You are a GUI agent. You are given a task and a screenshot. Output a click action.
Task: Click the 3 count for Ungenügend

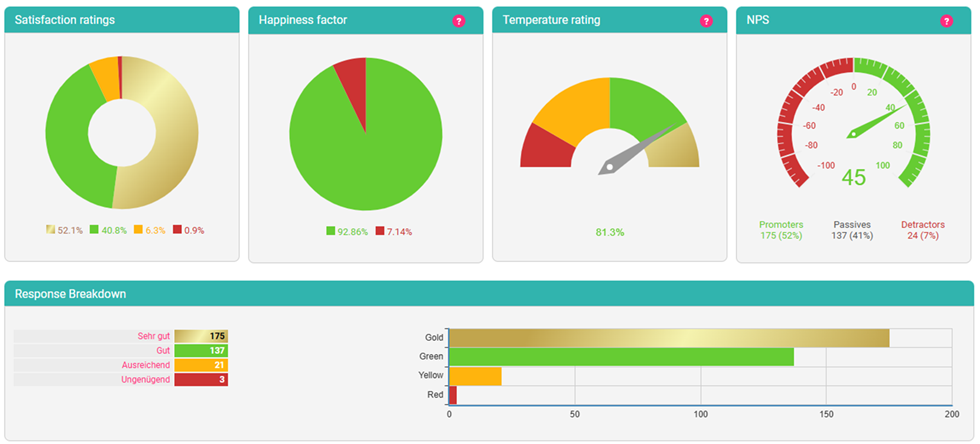coord(201,380)
